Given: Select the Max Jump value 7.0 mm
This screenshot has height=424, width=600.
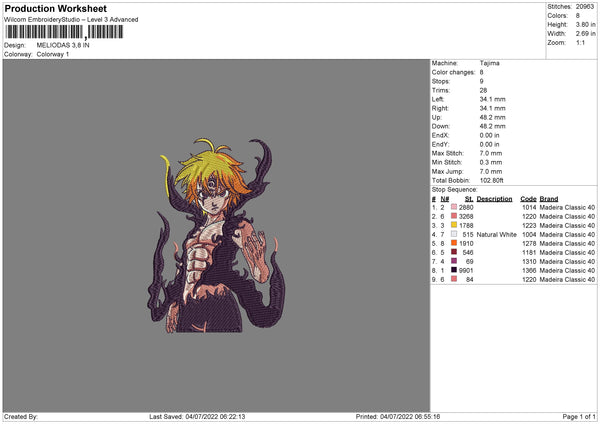Looking at the screenshot, I should coord(491,171).
